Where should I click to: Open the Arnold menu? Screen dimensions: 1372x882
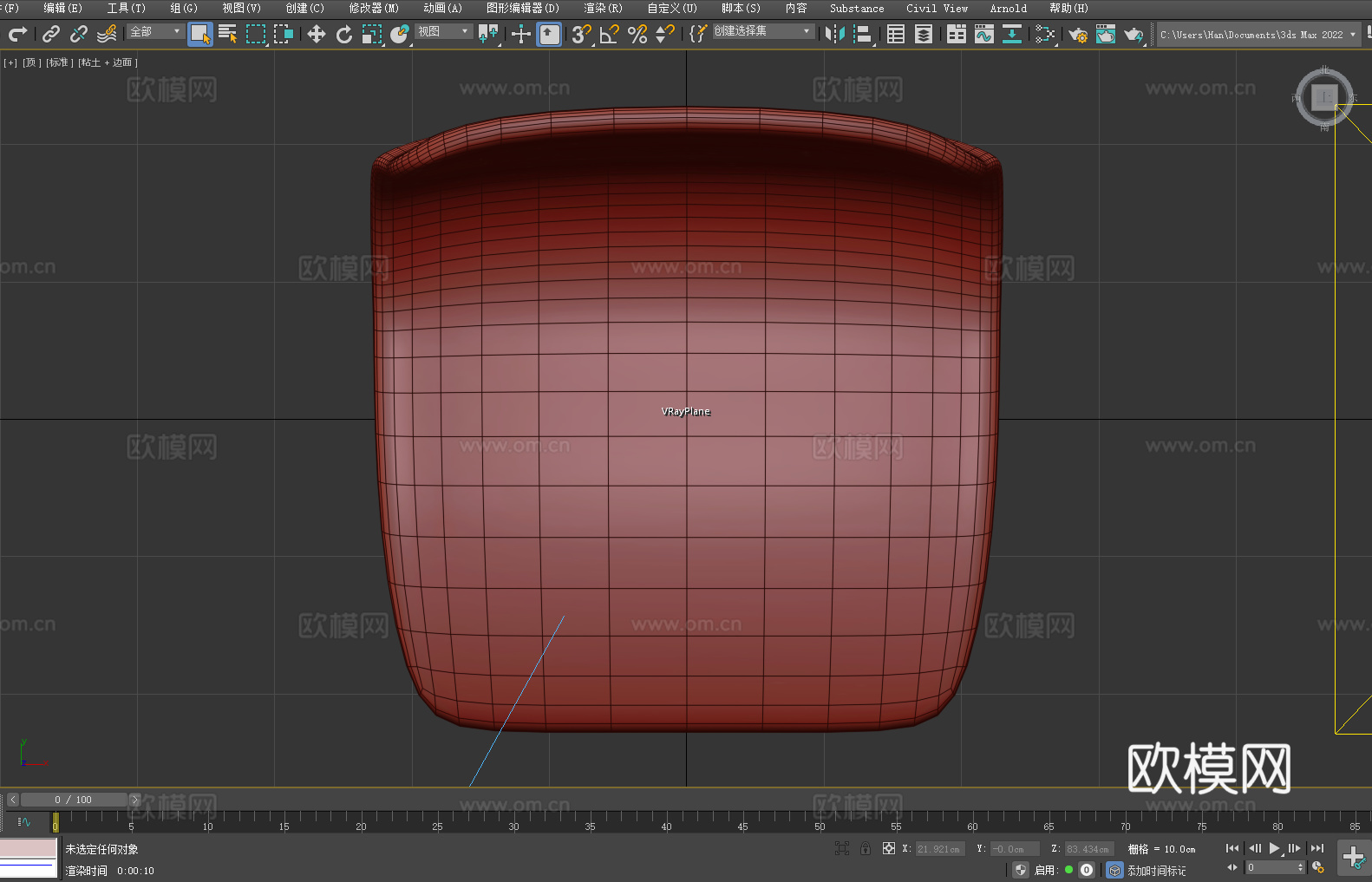coord(1009,8)
